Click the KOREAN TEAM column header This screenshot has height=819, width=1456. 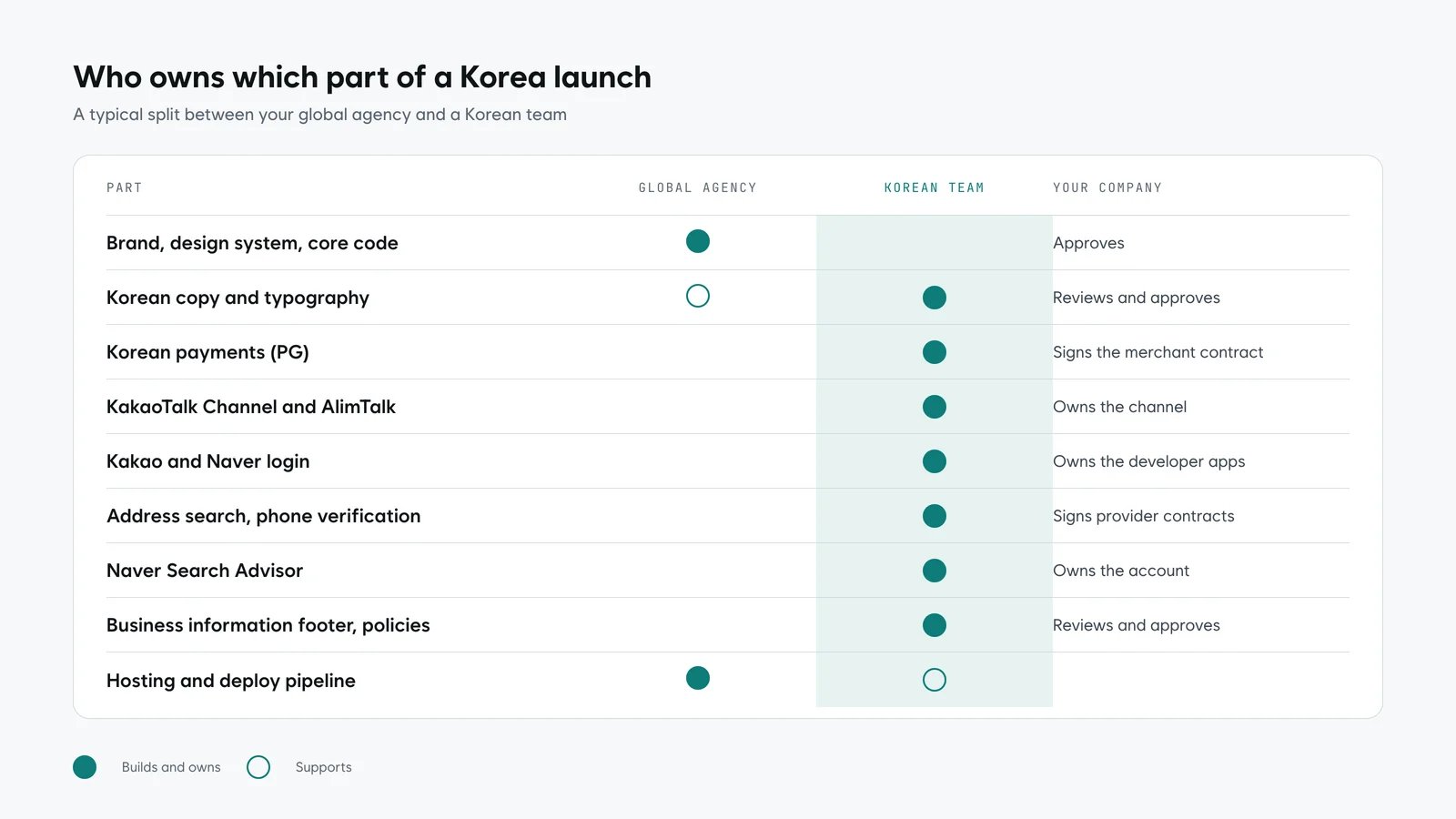point(935,187)
